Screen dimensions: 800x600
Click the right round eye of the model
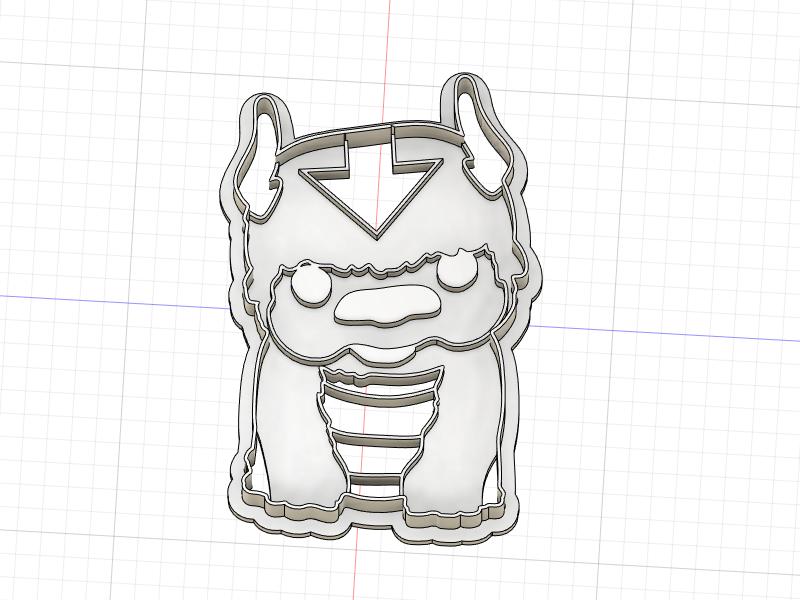pos(457,269)
